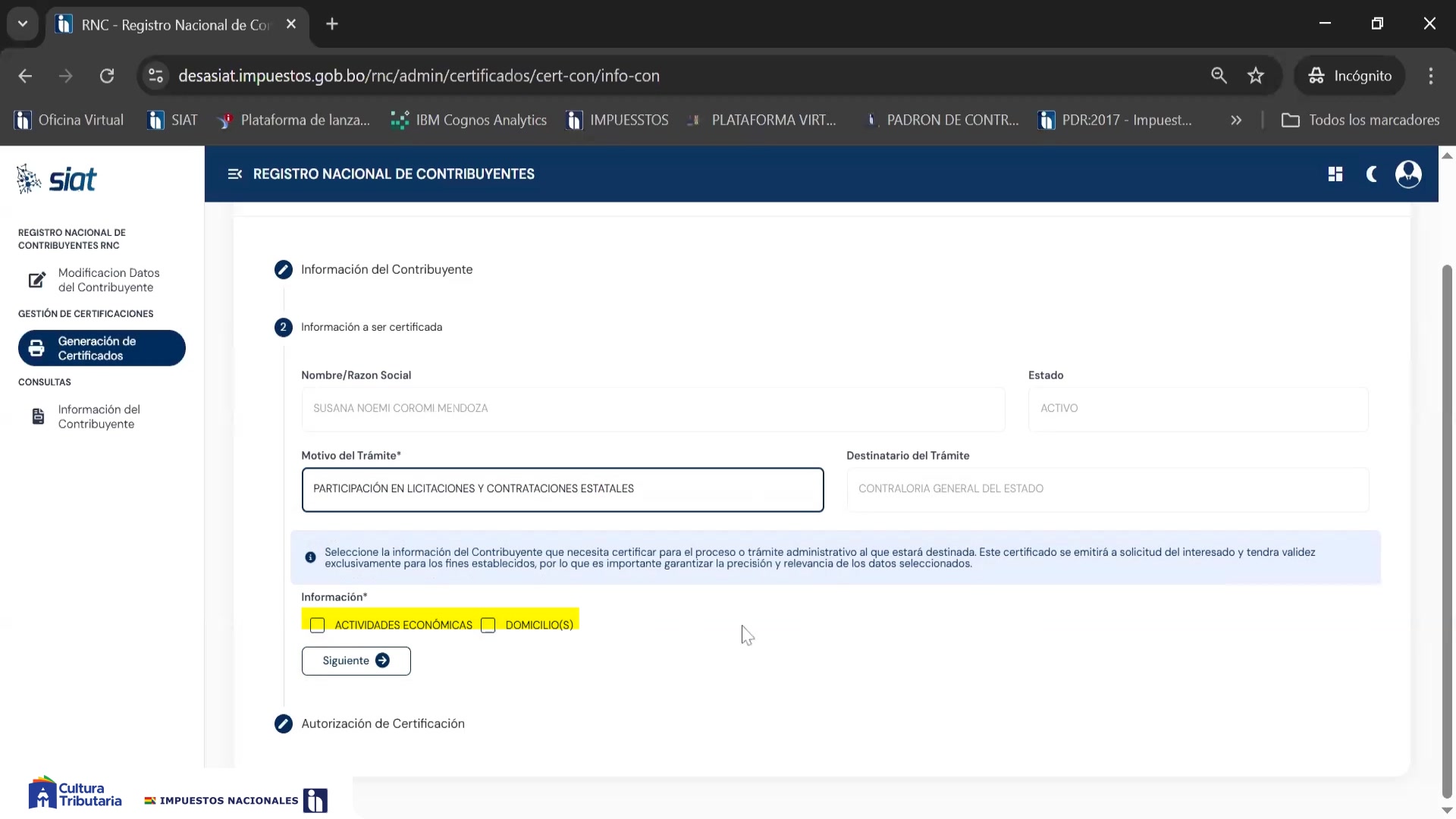This screenshot has height=819, width=1456.
Task: Open the zoom magnifier icon in address bar
Action: 1219,76
